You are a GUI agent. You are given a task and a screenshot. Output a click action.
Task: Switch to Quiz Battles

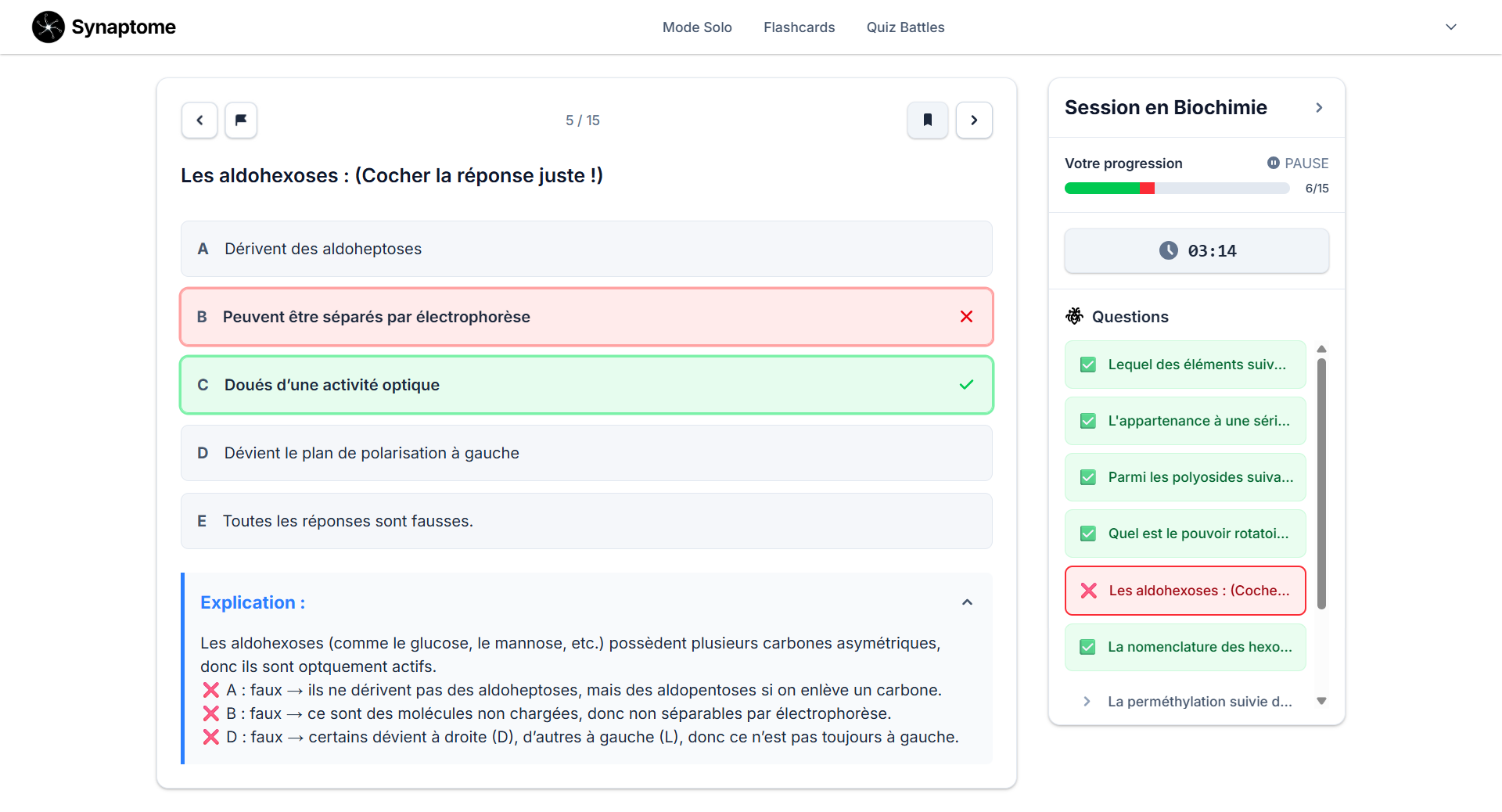pyautogui.click(x=905, y=27)
